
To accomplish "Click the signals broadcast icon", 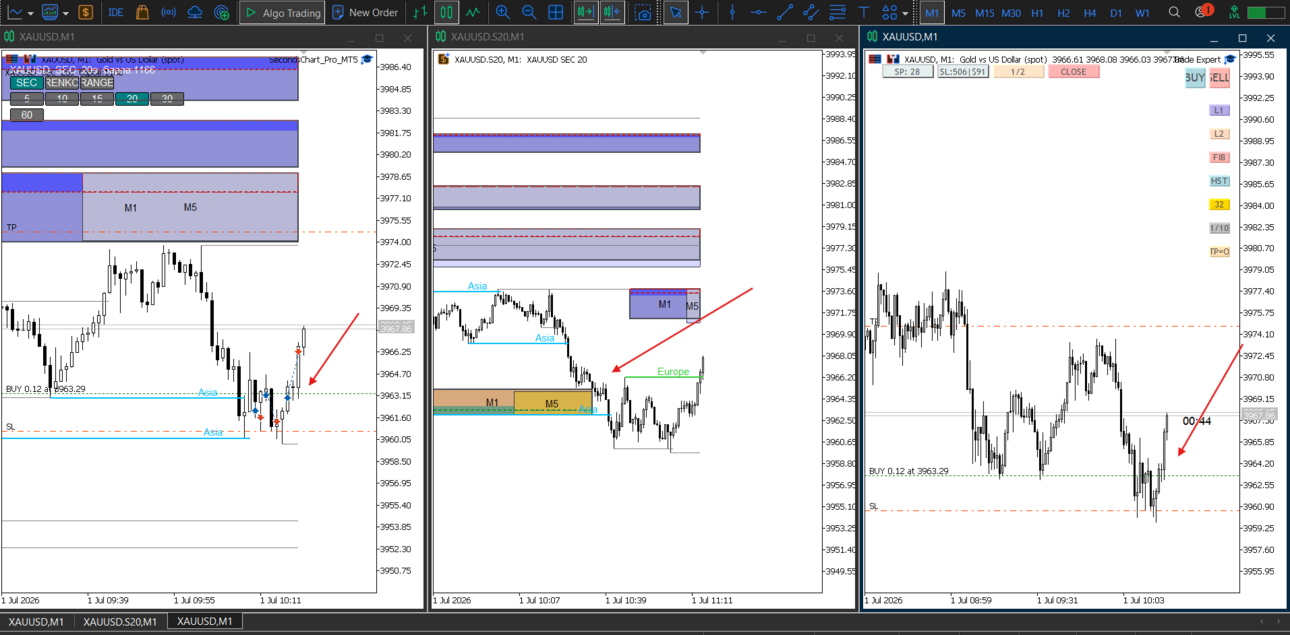I will click(168, 13).
